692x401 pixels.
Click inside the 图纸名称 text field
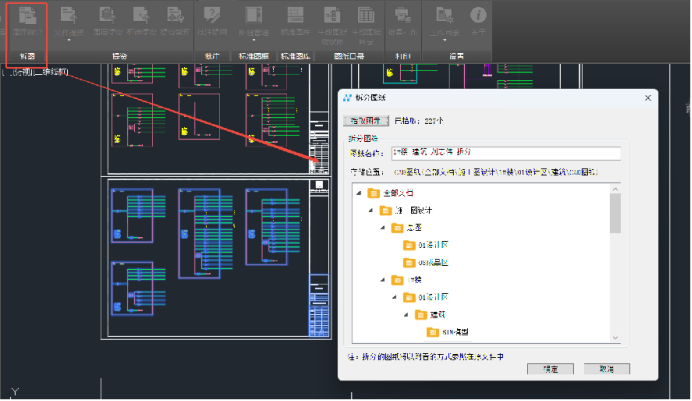tap(506, 153)
